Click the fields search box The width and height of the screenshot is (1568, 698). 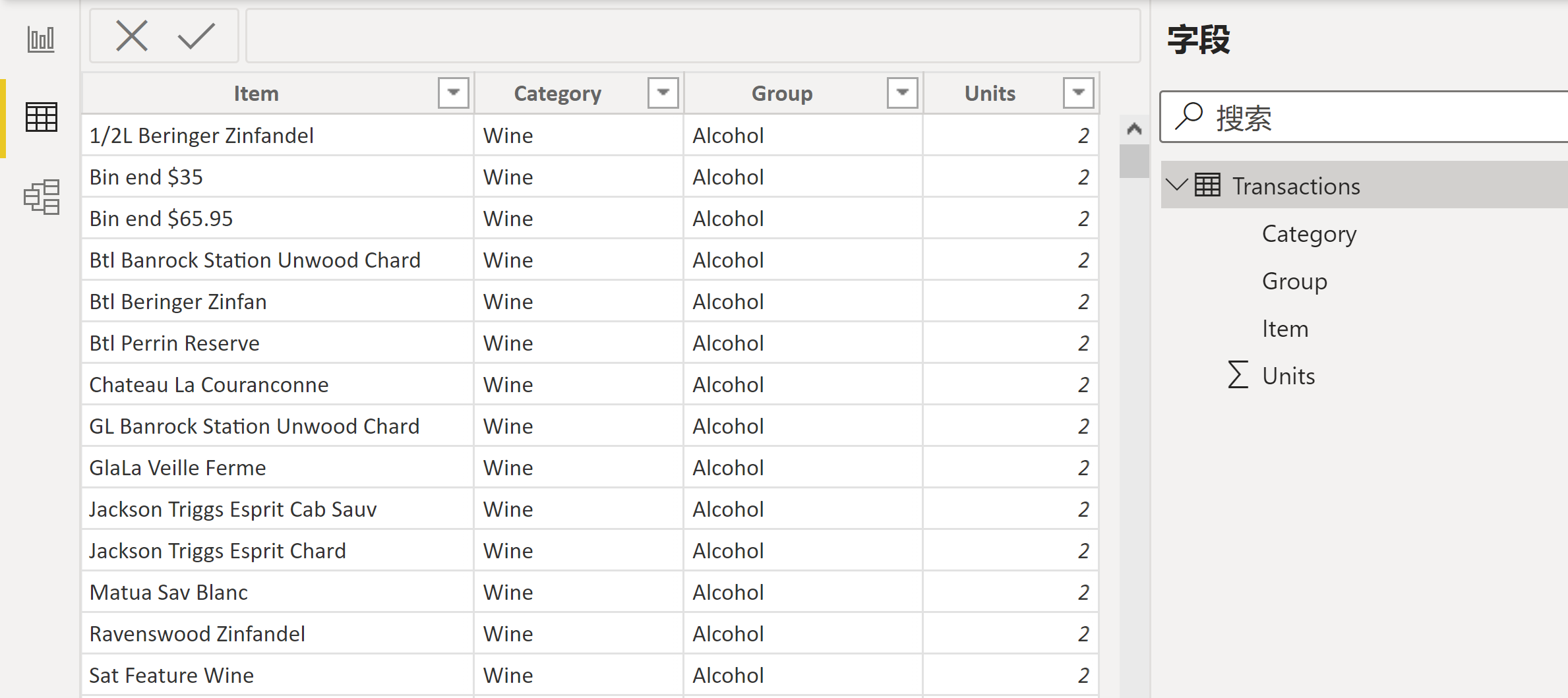1364,117
